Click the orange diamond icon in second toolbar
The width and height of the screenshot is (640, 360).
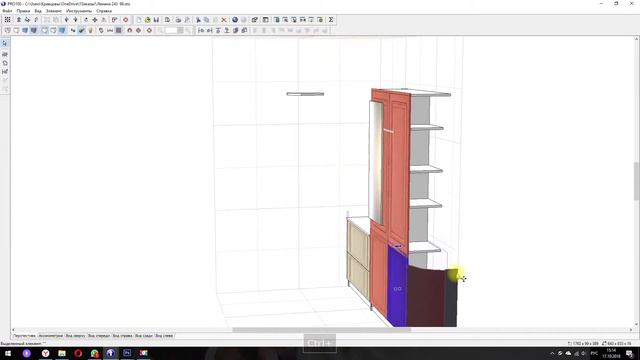(x=149, y=30)
